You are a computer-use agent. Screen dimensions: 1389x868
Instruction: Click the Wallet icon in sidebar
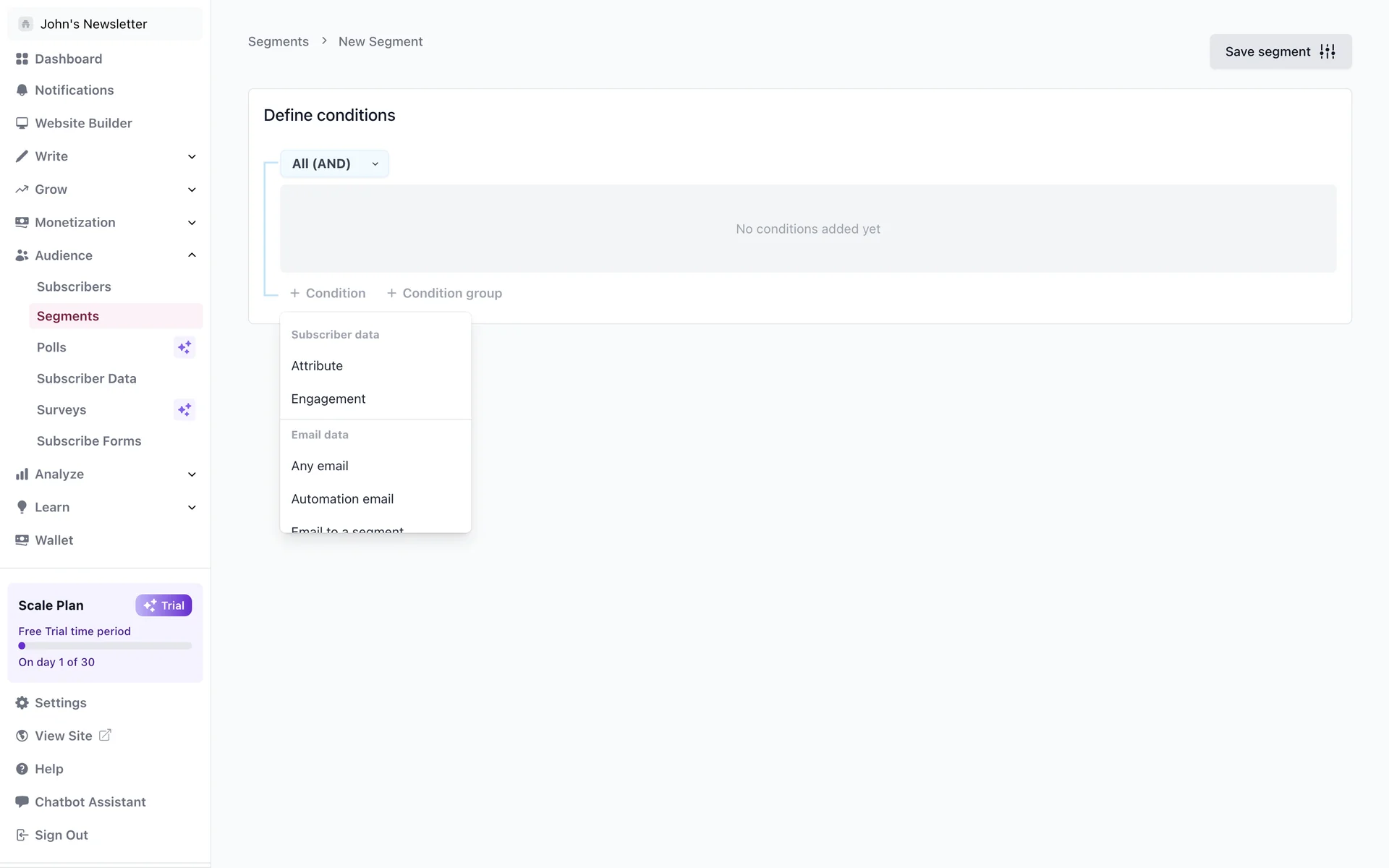coord(22,540)
